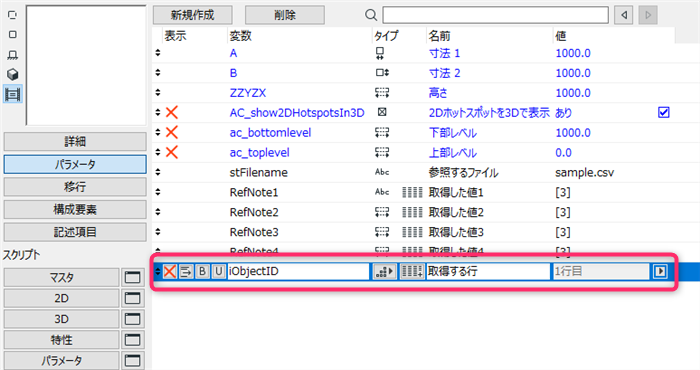
Task: Toggle hidden flag on ac_bottomlevel row
Action: [172, 133]
